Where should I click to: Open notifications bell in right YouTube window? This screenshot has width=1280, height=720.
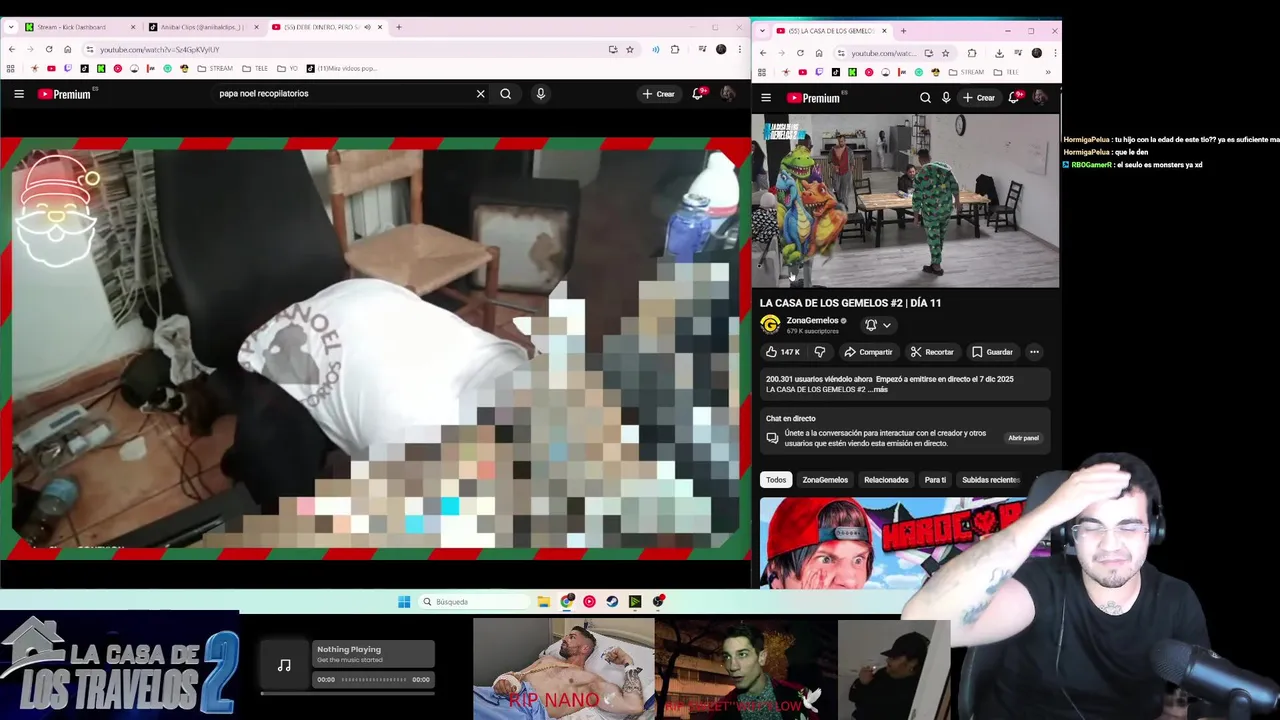pos(1014,97)
